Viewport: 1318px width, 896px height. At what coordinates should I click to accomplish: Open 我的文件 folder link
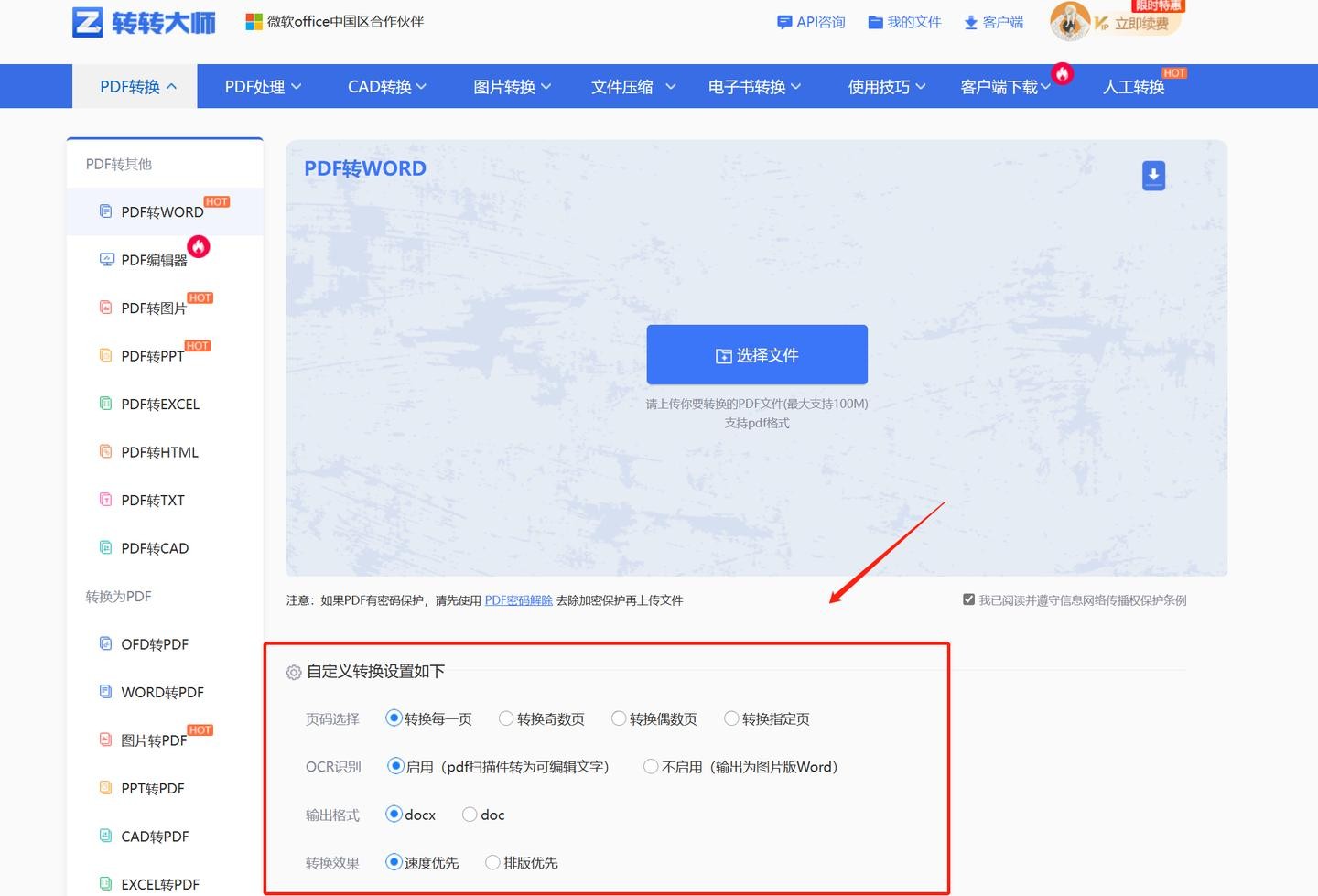904,22
